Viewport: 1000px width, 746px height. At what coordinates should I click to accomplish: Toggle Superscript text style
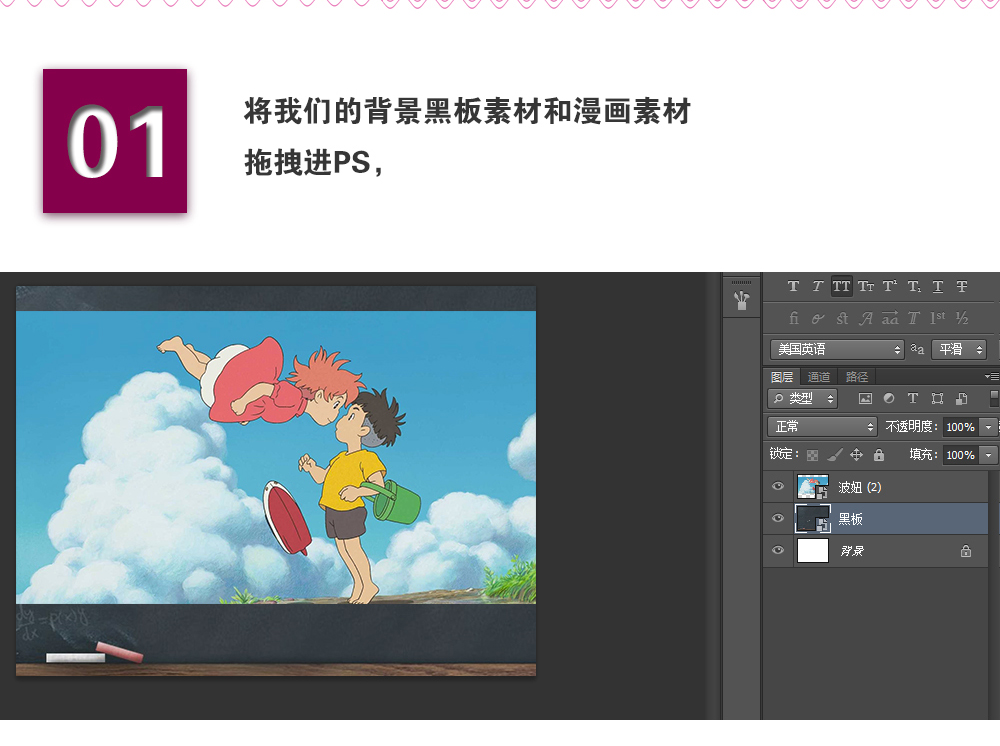click(890, 286)
